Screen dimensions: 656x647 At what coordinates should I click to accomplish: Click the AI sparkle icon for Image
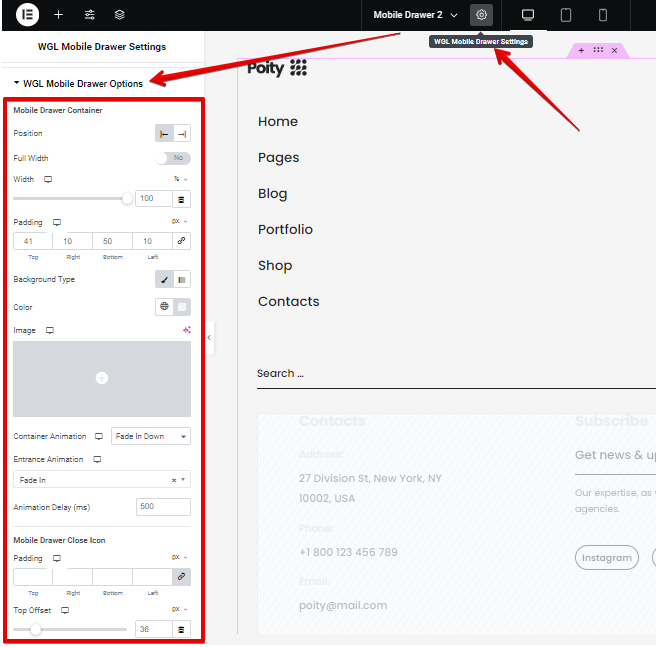click(x=187, y=330)
